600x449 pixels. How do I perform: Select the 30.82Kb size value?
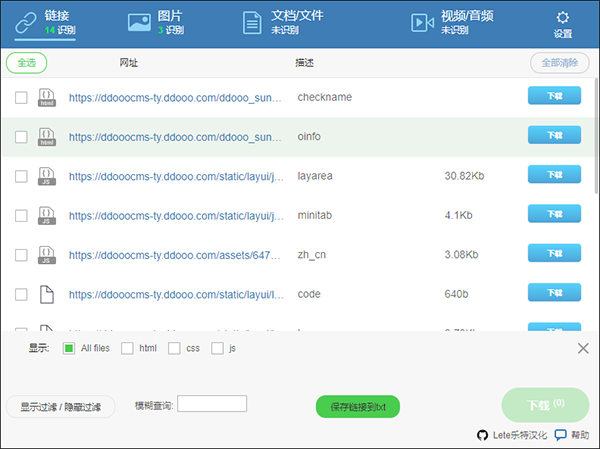click(x=464, y=176)
